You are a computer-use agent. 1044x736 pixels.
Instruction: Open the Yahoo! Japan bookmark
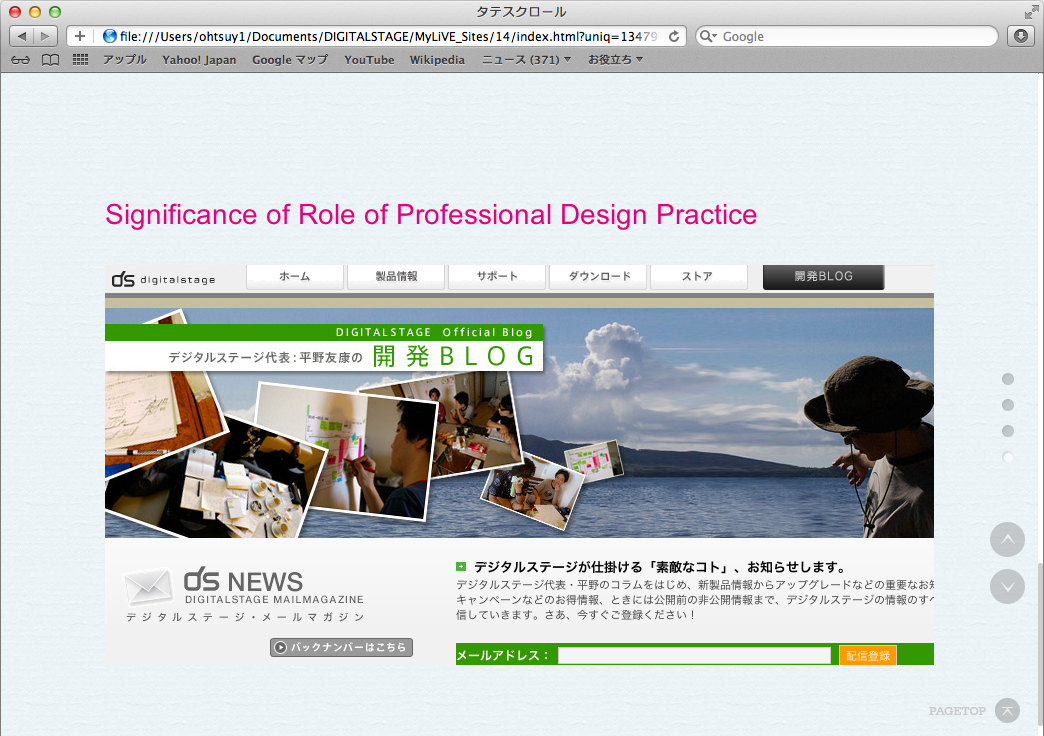199,59
